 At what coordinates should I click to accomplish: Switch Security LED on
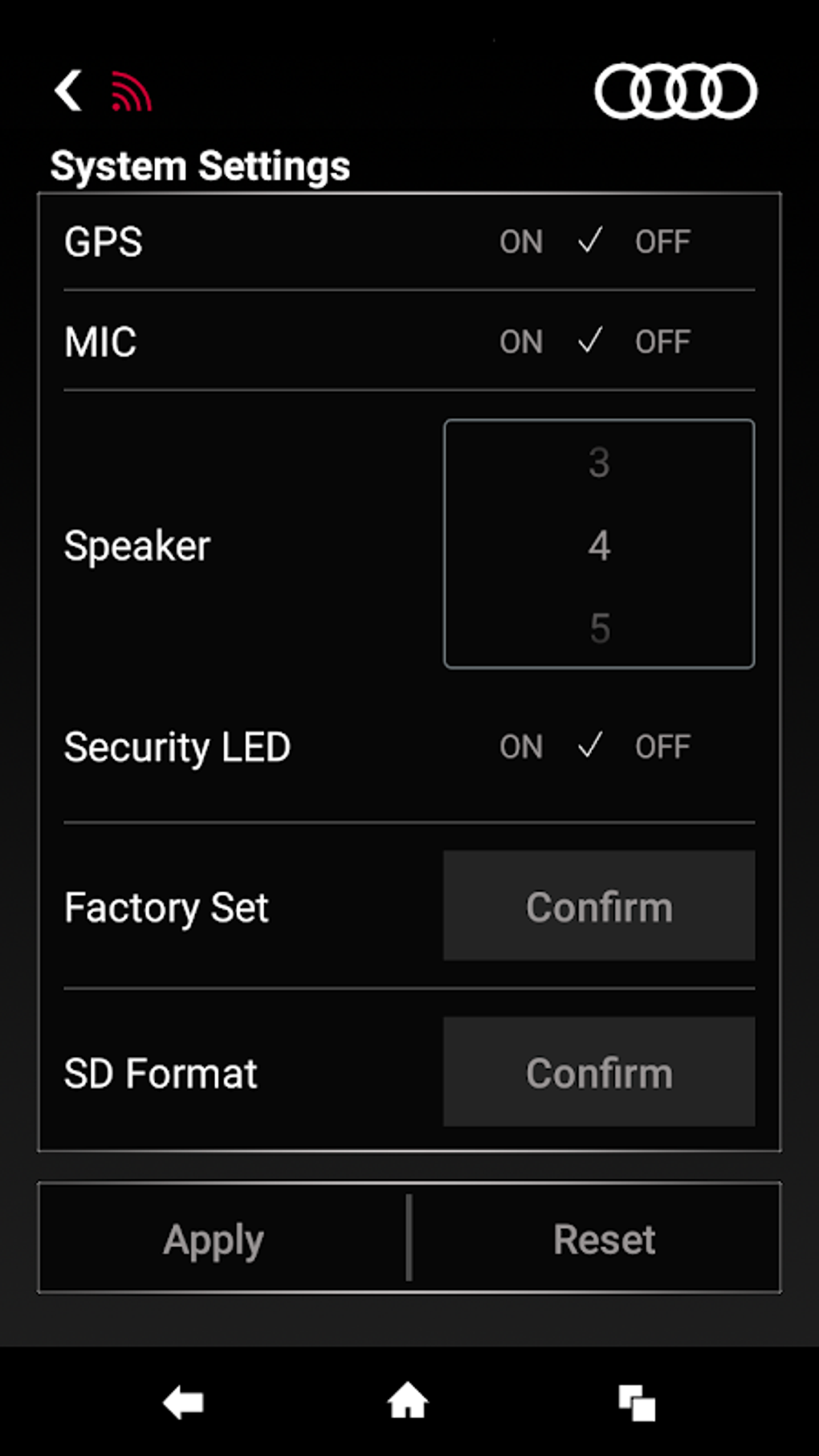coord(521,747)
